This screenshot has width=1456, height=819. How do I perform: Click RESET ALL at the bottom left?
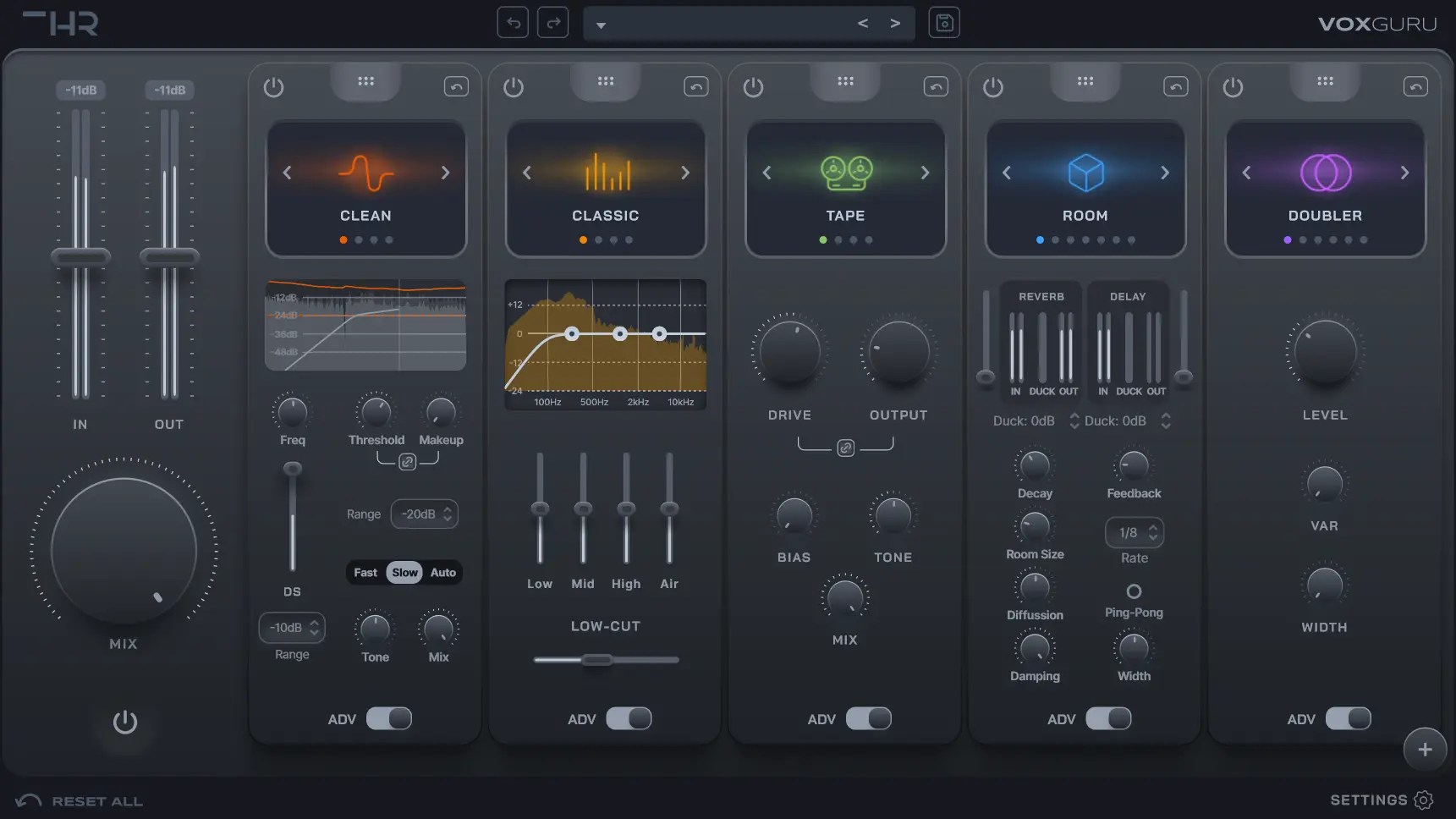pyautogui.click(x=79, y=800)
